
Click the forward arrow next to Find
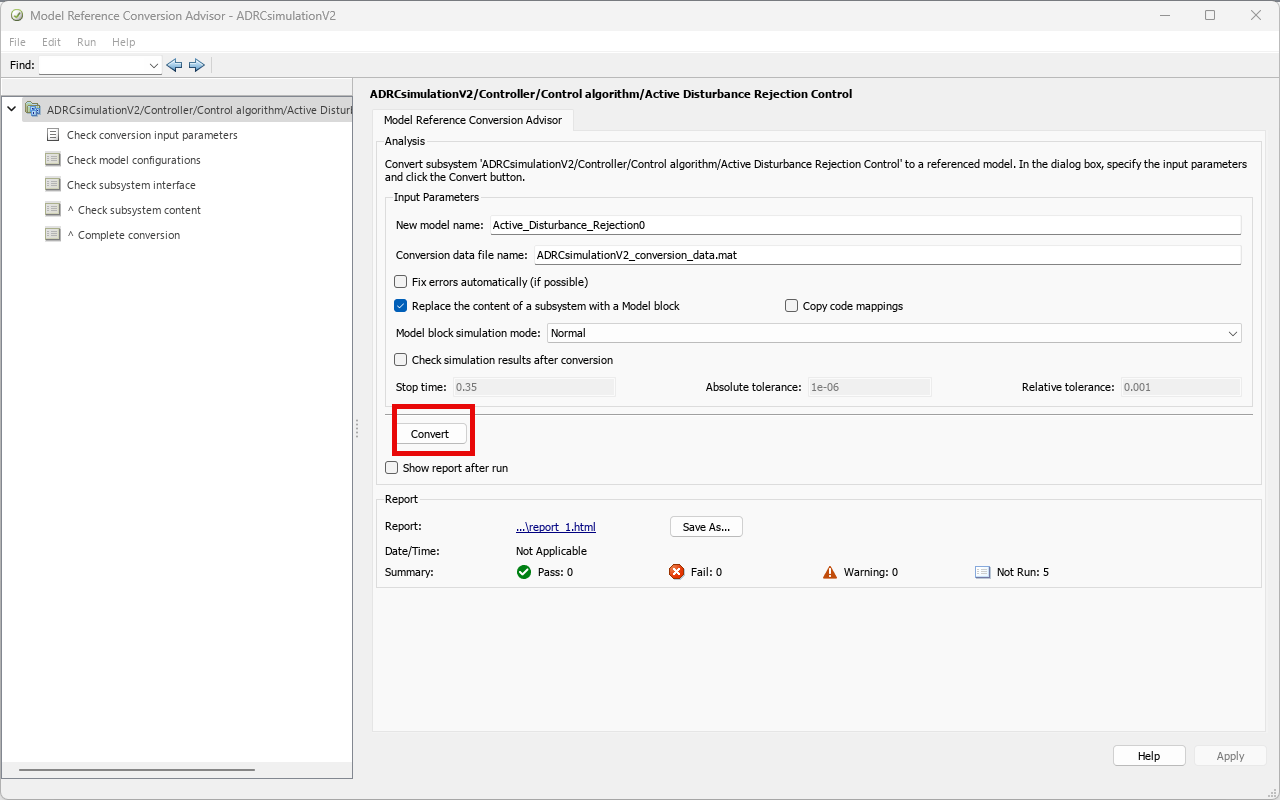pyautogui.click(x=197, y=65)
